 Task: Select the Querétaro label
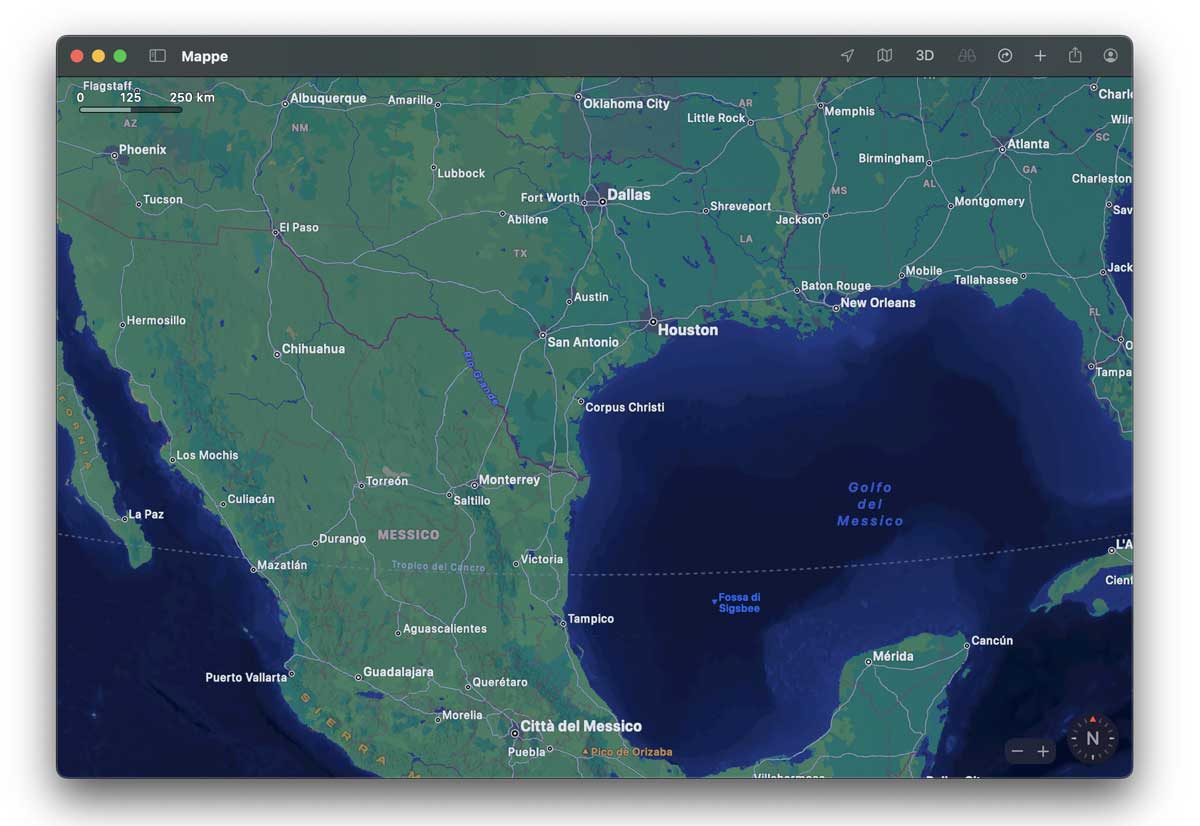(499, 683)
